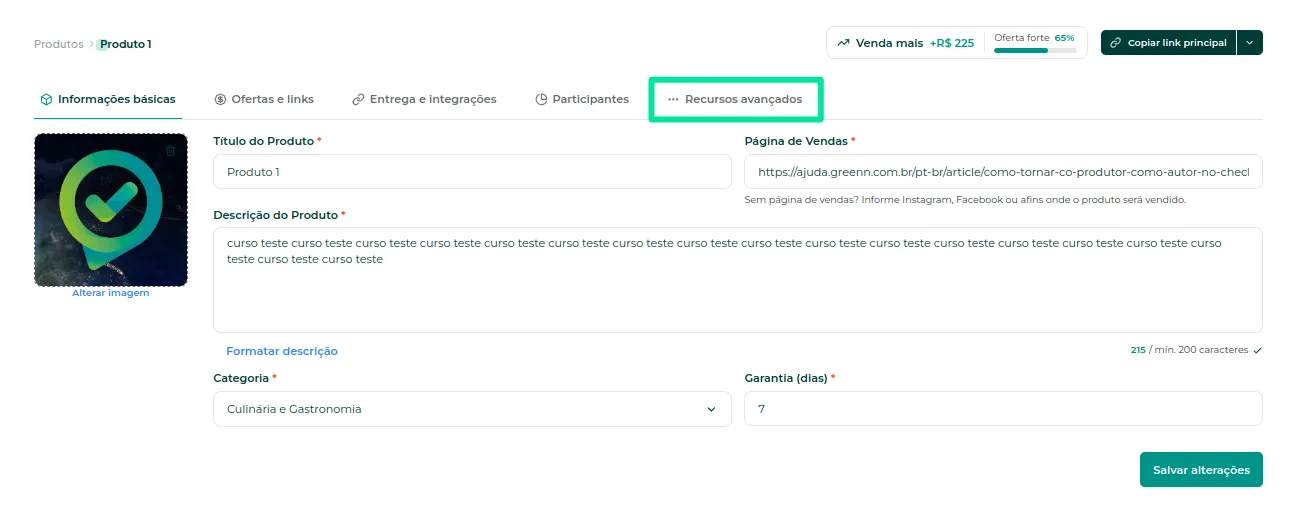Open the Categoria dropdown
Screen dimensions: 1303x531
(472, 409)
